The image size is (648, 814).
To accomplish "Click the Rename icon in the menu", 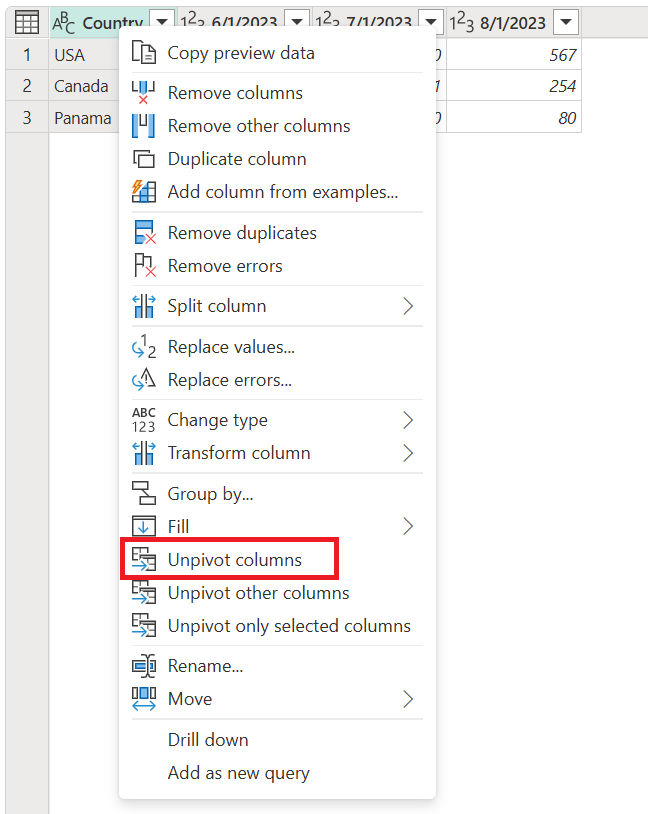I will pos(142,664).
